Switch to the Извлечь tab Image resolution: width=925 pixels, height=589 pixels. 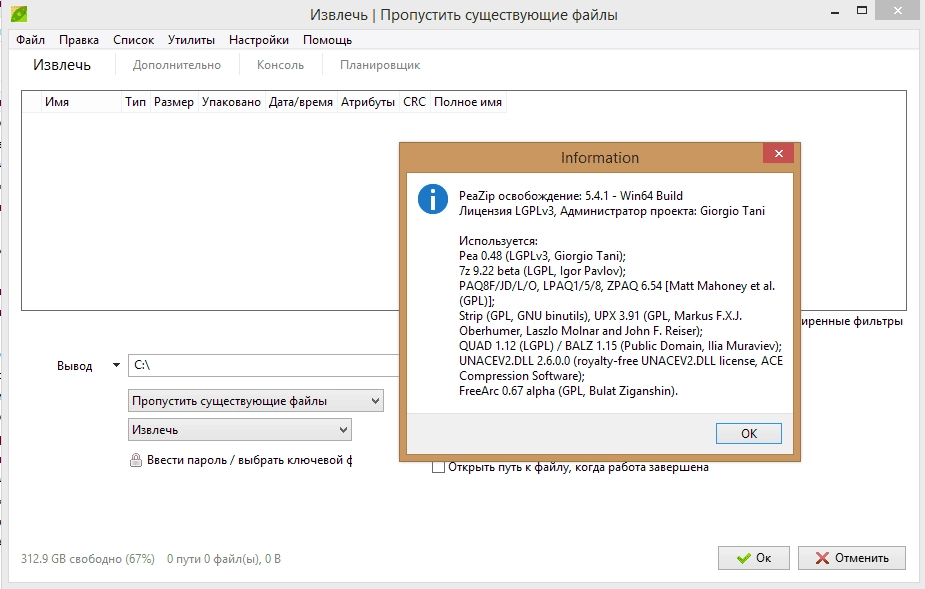[x=62, y=65]
